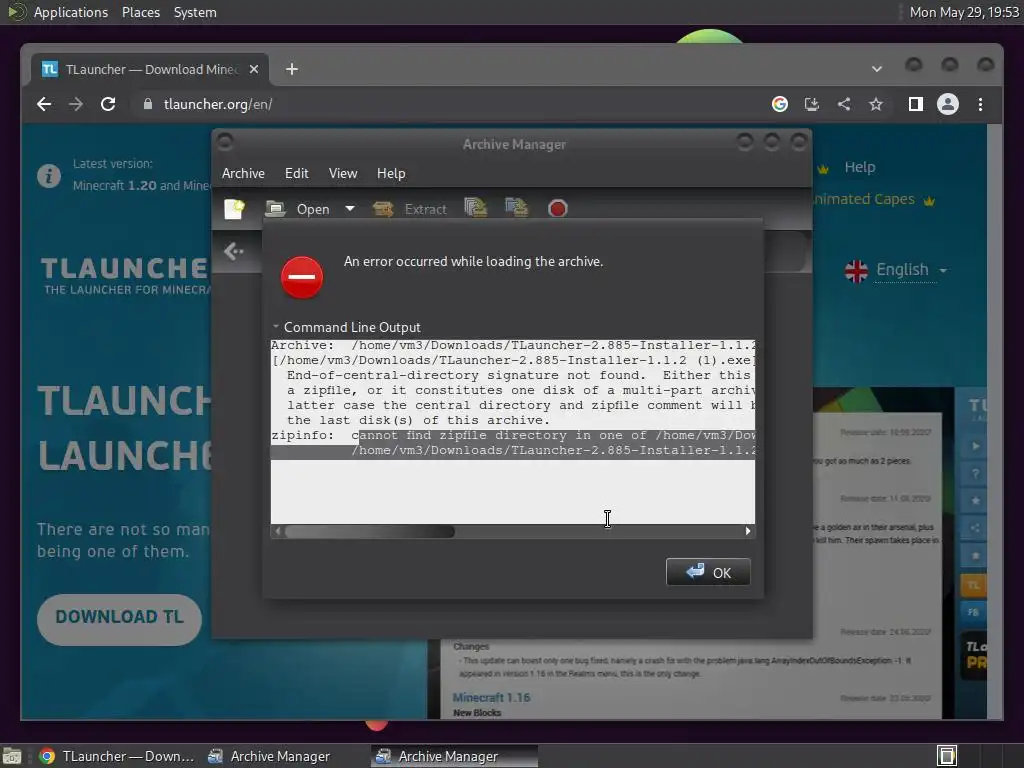Click the 'zipinfo: cannot find zipfile directory' line
Viewport: 1024px width, 768px height.
pos(513,436)
